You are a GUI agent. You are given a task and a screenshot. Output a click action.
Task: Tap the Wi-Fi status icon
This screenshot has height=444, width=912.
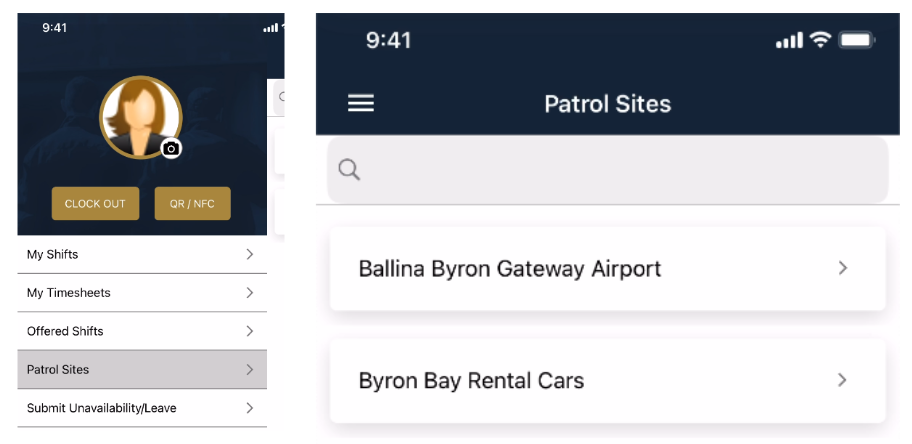(820, 40)
